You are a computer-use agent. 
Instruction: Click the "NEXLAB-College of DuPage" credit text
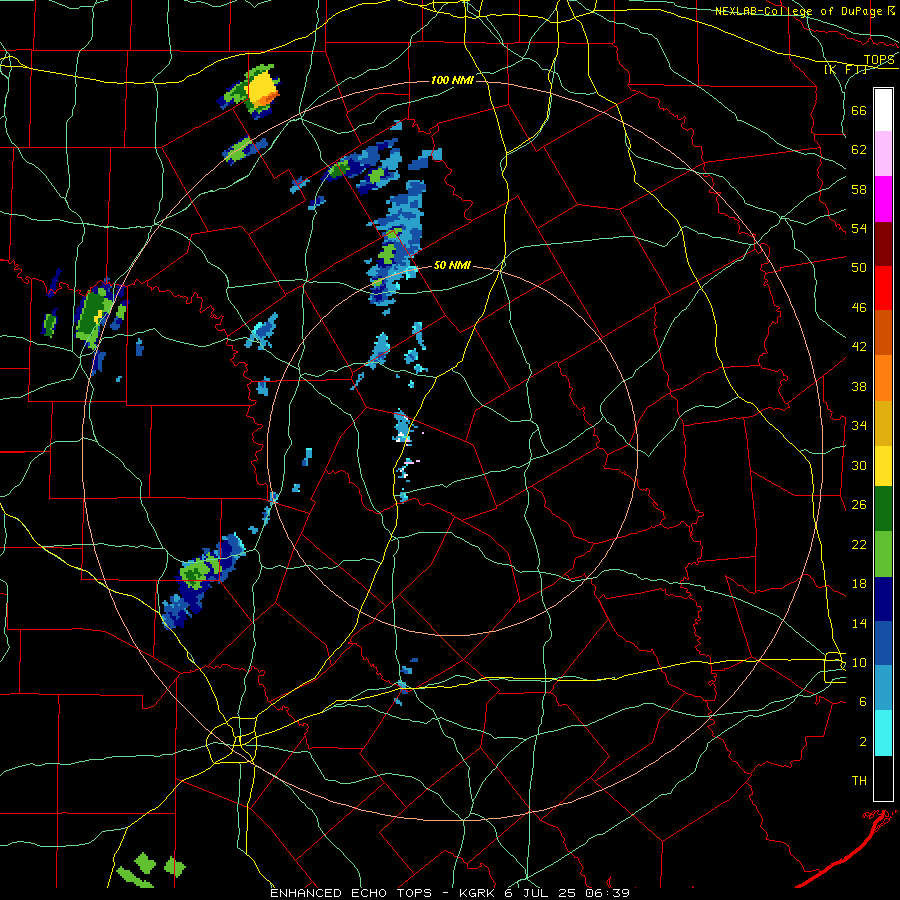(x=799, y=11)
